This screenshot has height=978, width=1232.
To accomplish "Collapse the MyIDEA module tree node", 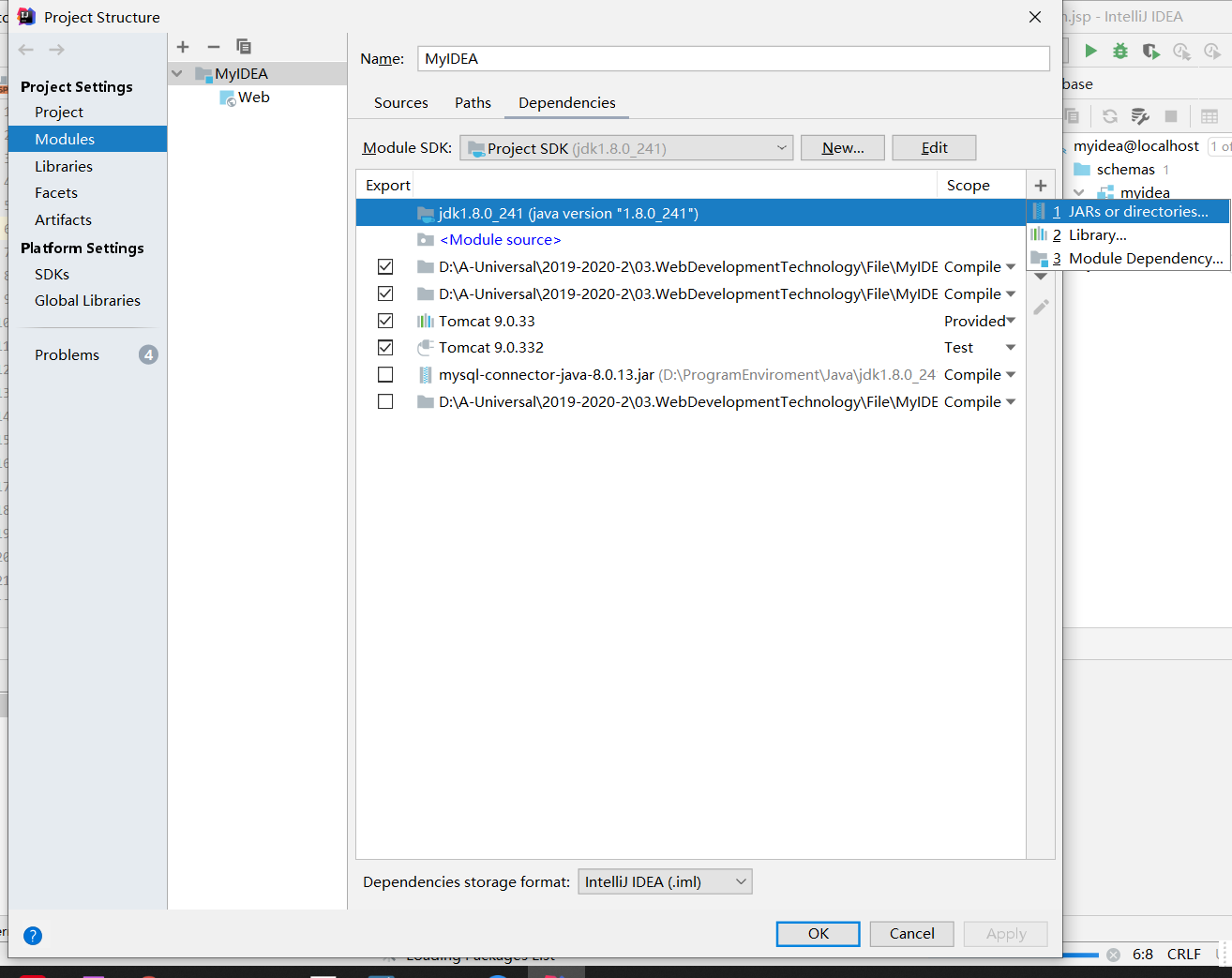I will [177, 73].
